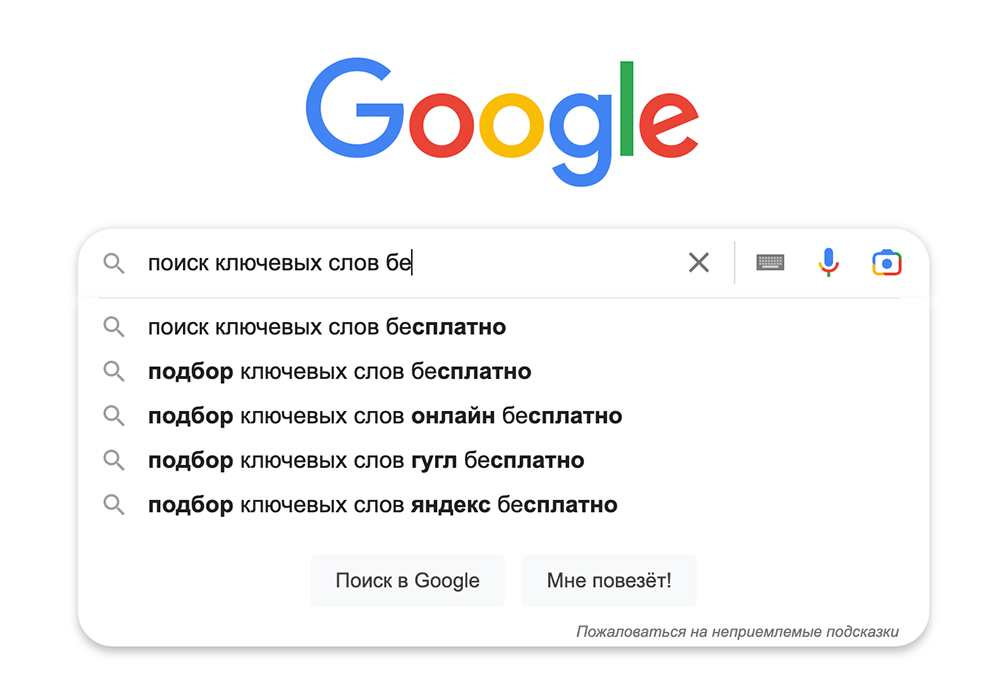
Task: Click magnifier icon beside 'яндекс бесплатно' suggestion
Action: pos(114,505)
